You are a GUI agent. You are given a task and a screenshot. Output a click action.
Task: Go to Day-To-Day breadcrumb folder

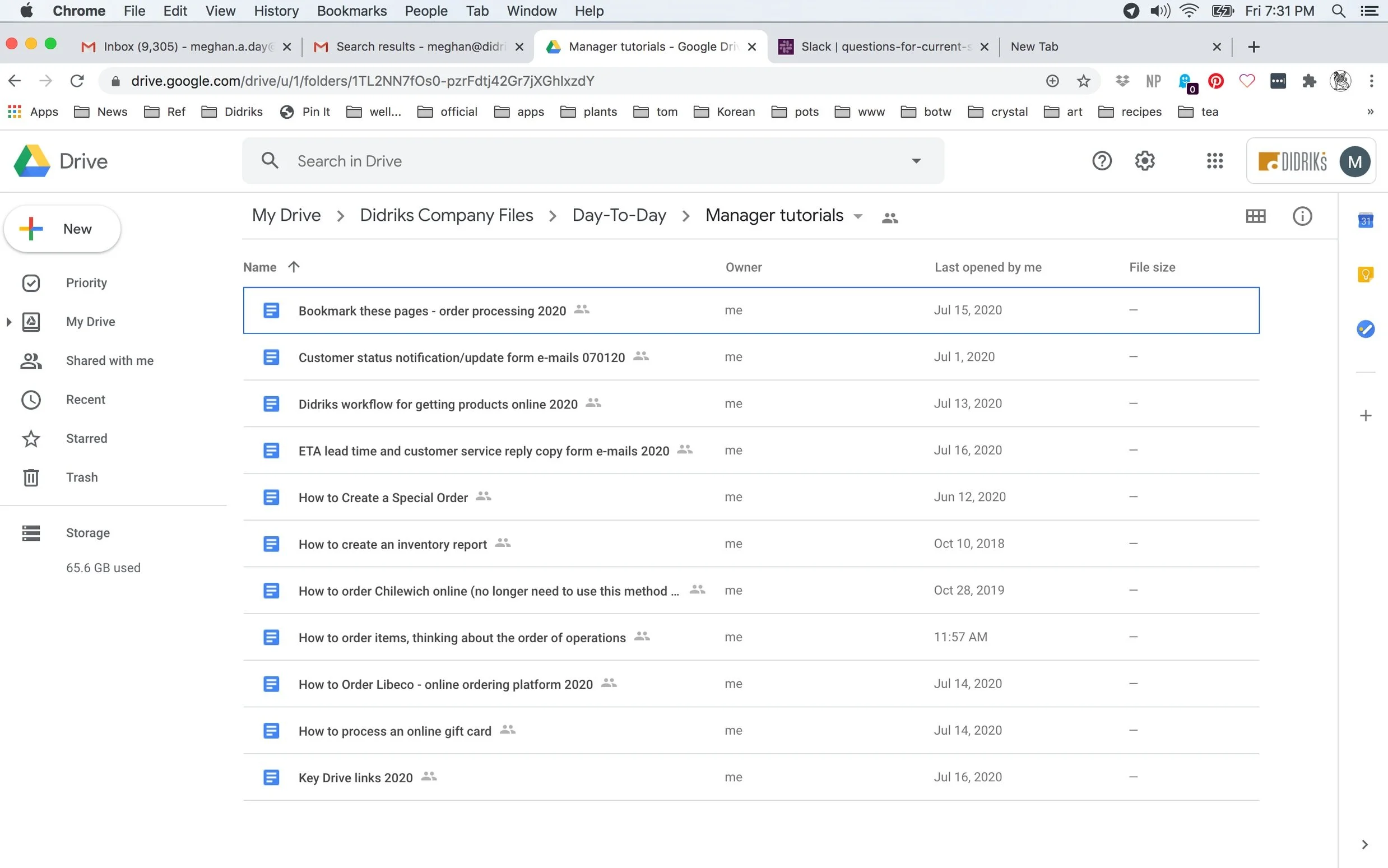click(619, 215)
